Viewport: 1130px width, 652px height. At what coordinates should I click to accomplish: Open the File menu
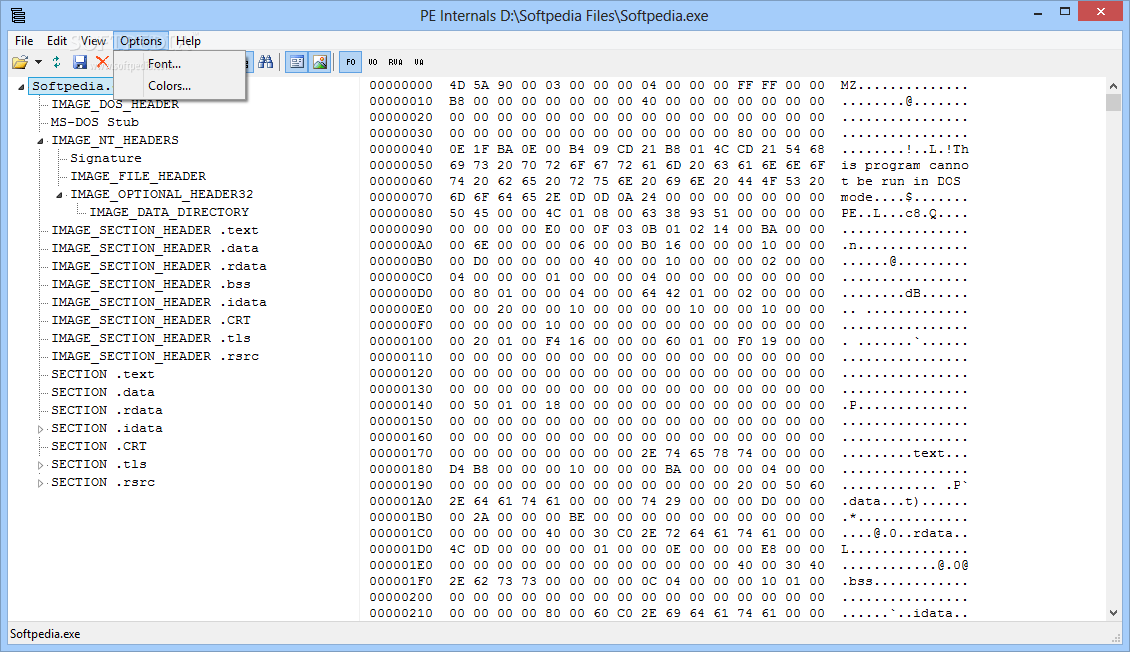click(24, 41)
